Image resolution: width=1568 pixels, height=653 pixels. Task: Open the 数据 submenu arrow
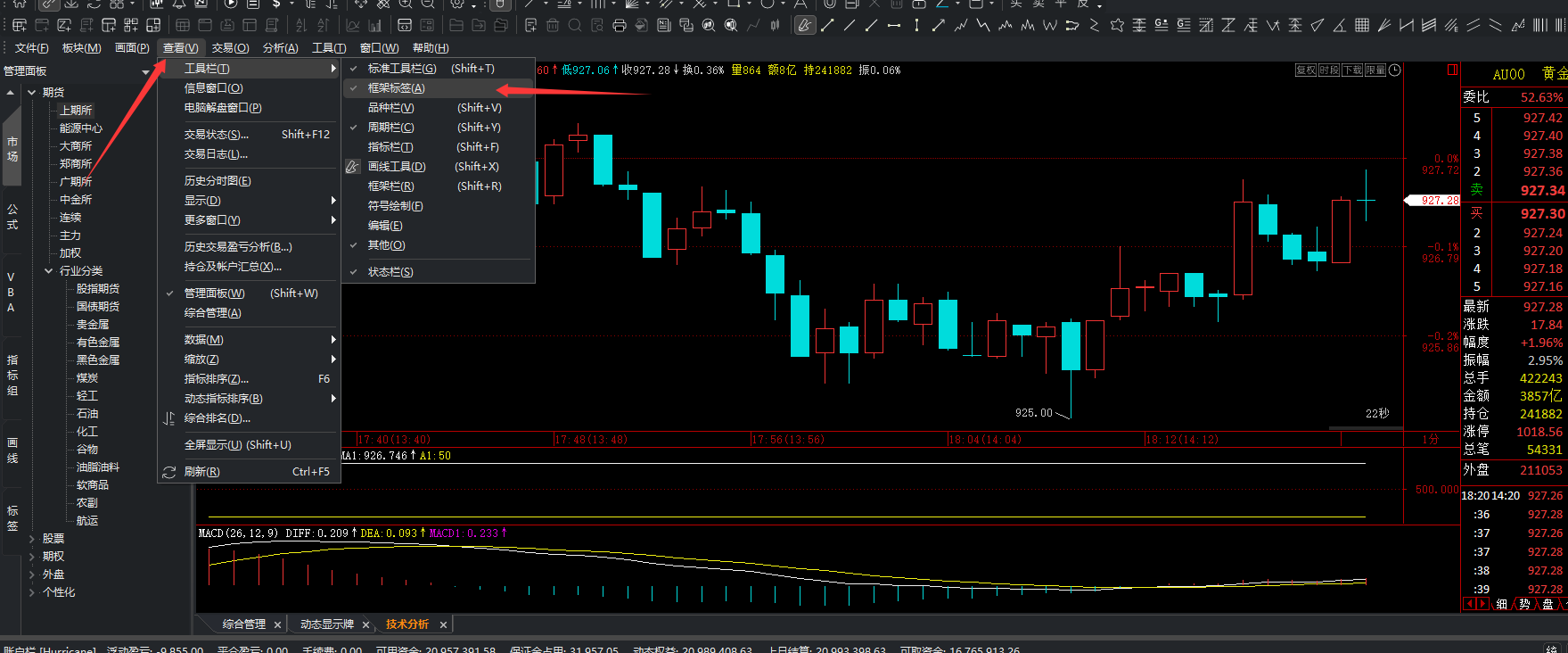(333, 340)
